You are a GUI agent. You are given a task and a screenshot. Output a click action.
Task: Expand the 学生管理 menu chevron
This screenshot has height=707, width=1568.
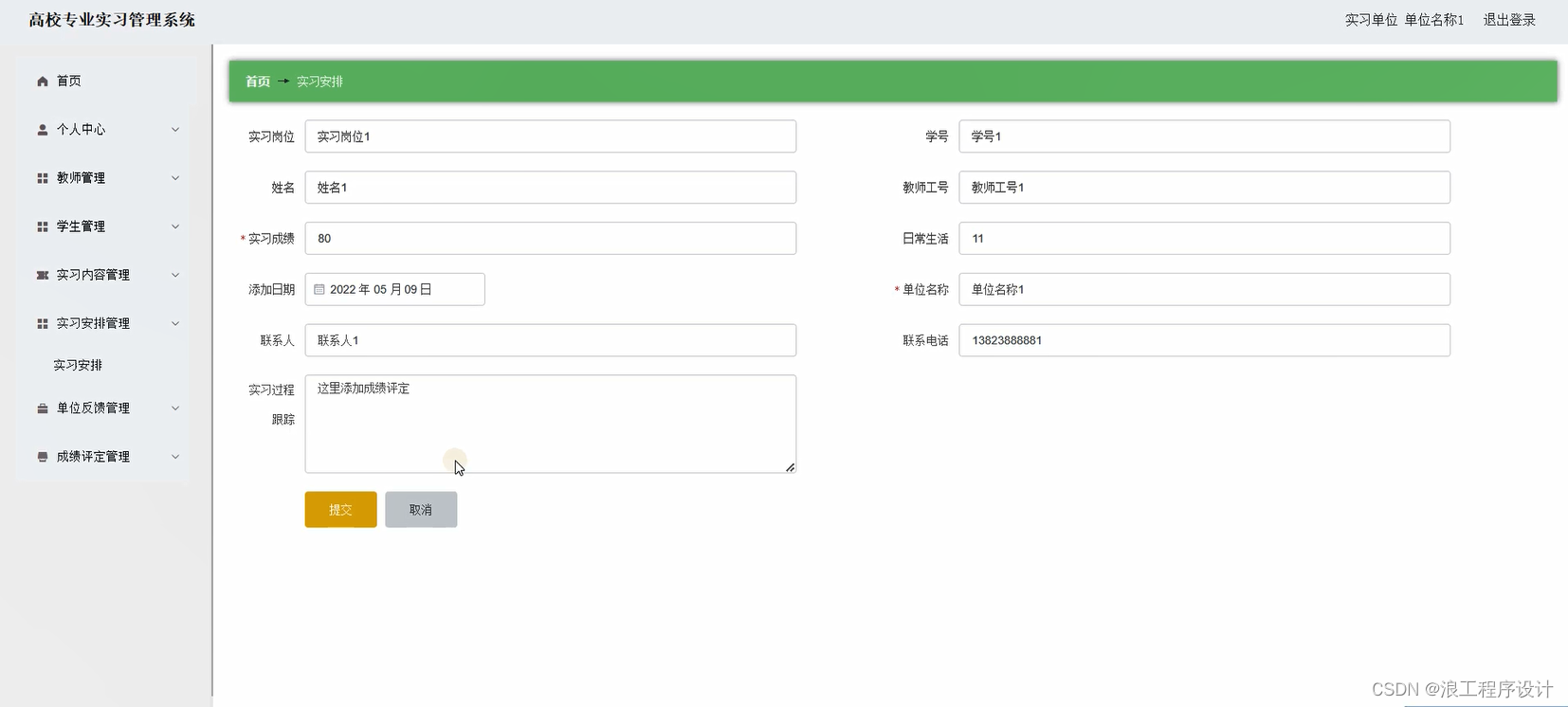pos(175,227)
